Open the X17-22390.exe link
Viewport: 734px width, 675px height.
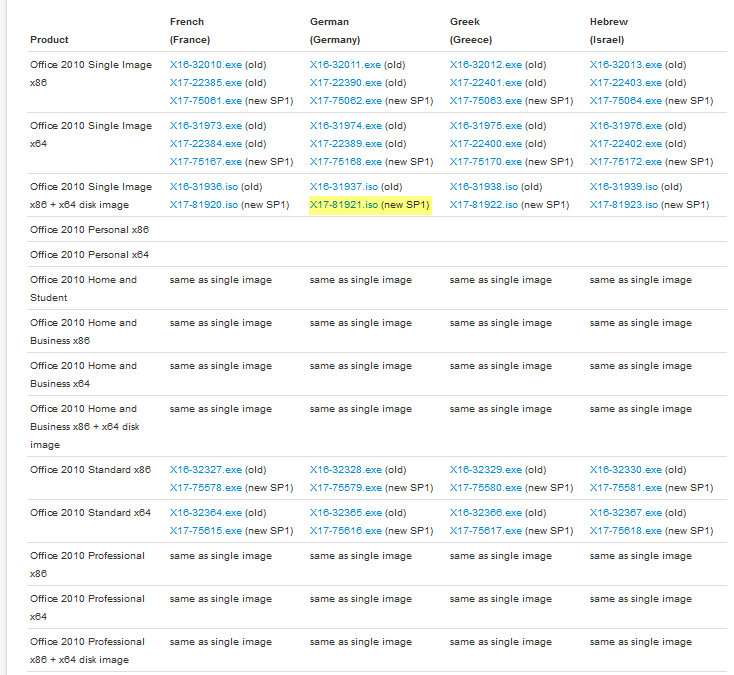point(345,83)
